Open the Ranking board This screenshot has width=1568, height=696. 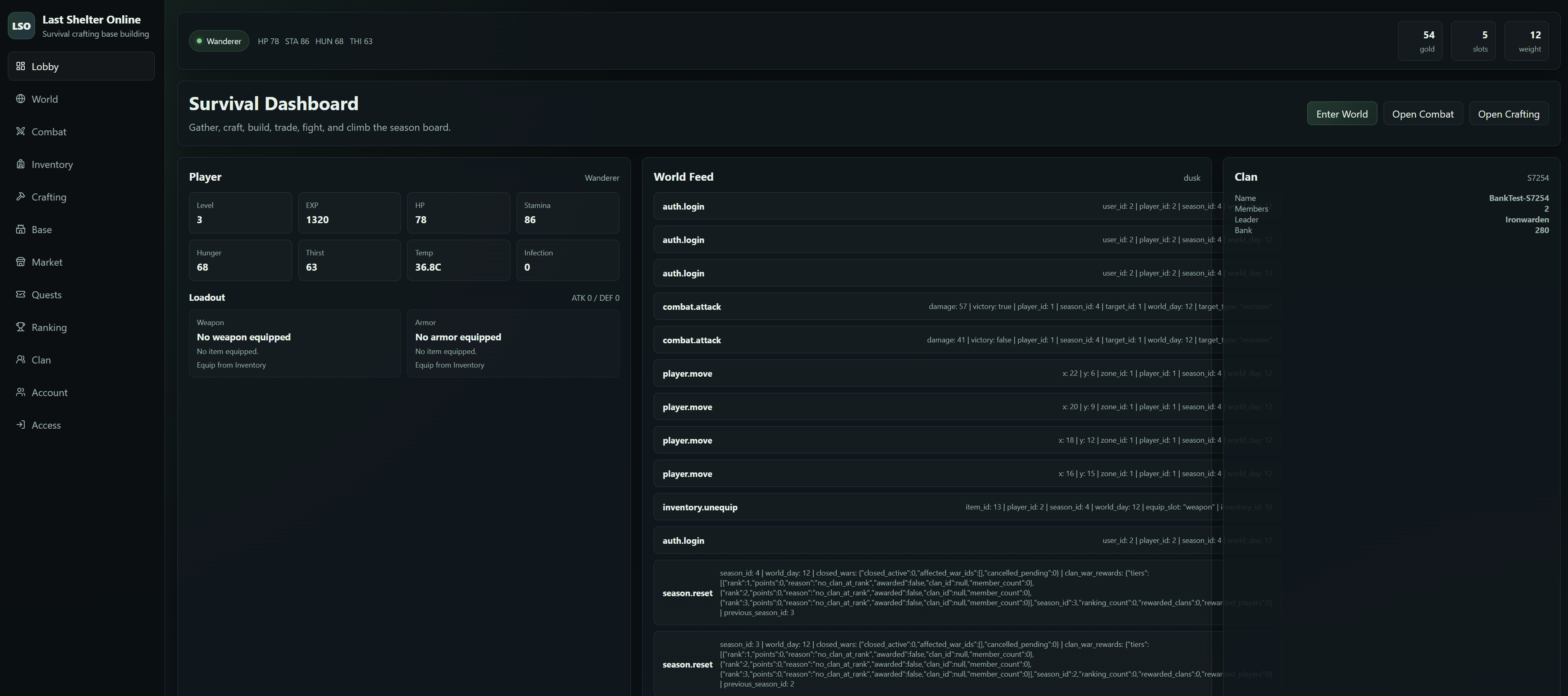point(81,327)
